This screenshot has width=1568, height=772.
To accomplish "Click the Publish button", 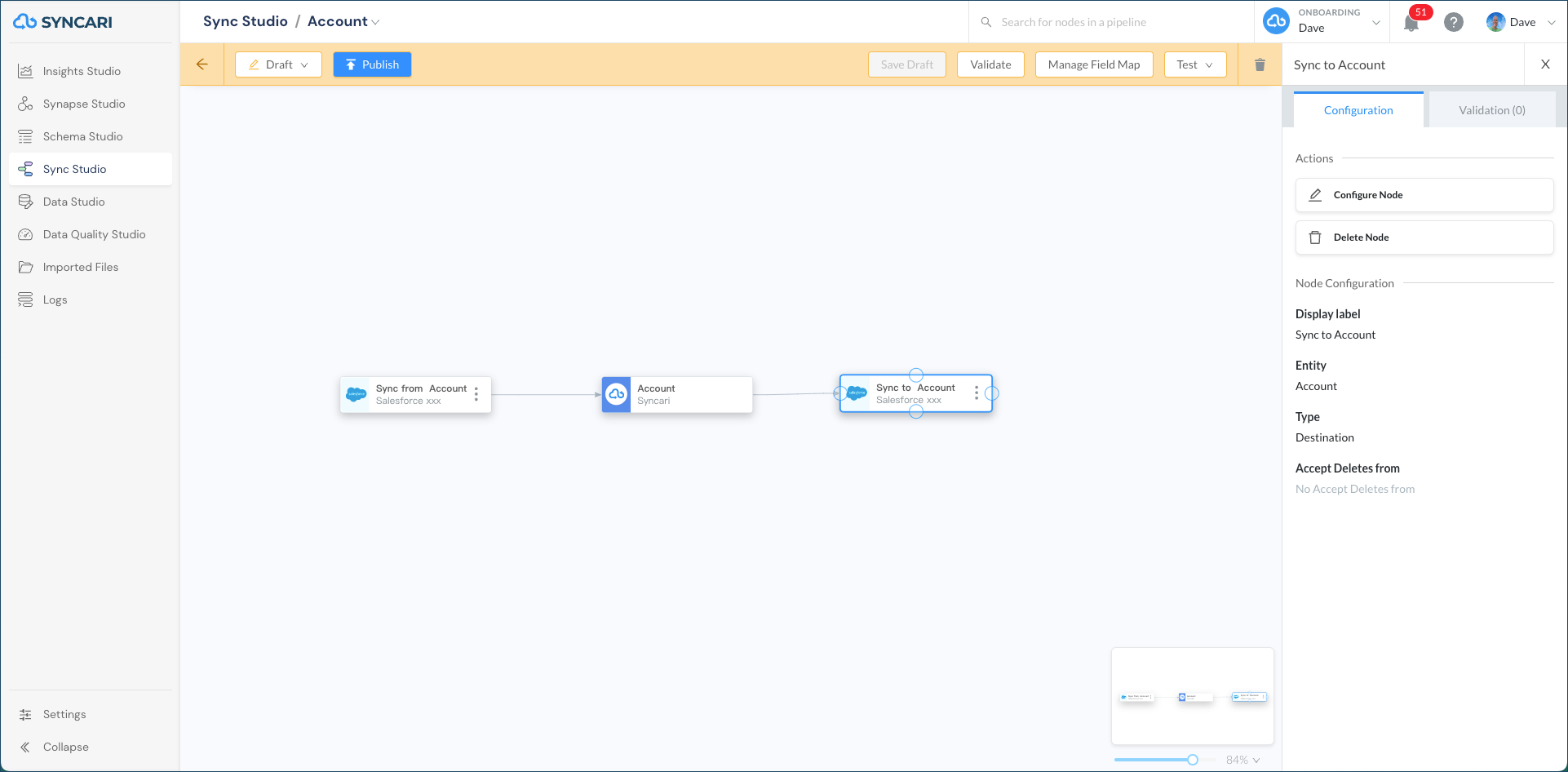I will (372, 64).
